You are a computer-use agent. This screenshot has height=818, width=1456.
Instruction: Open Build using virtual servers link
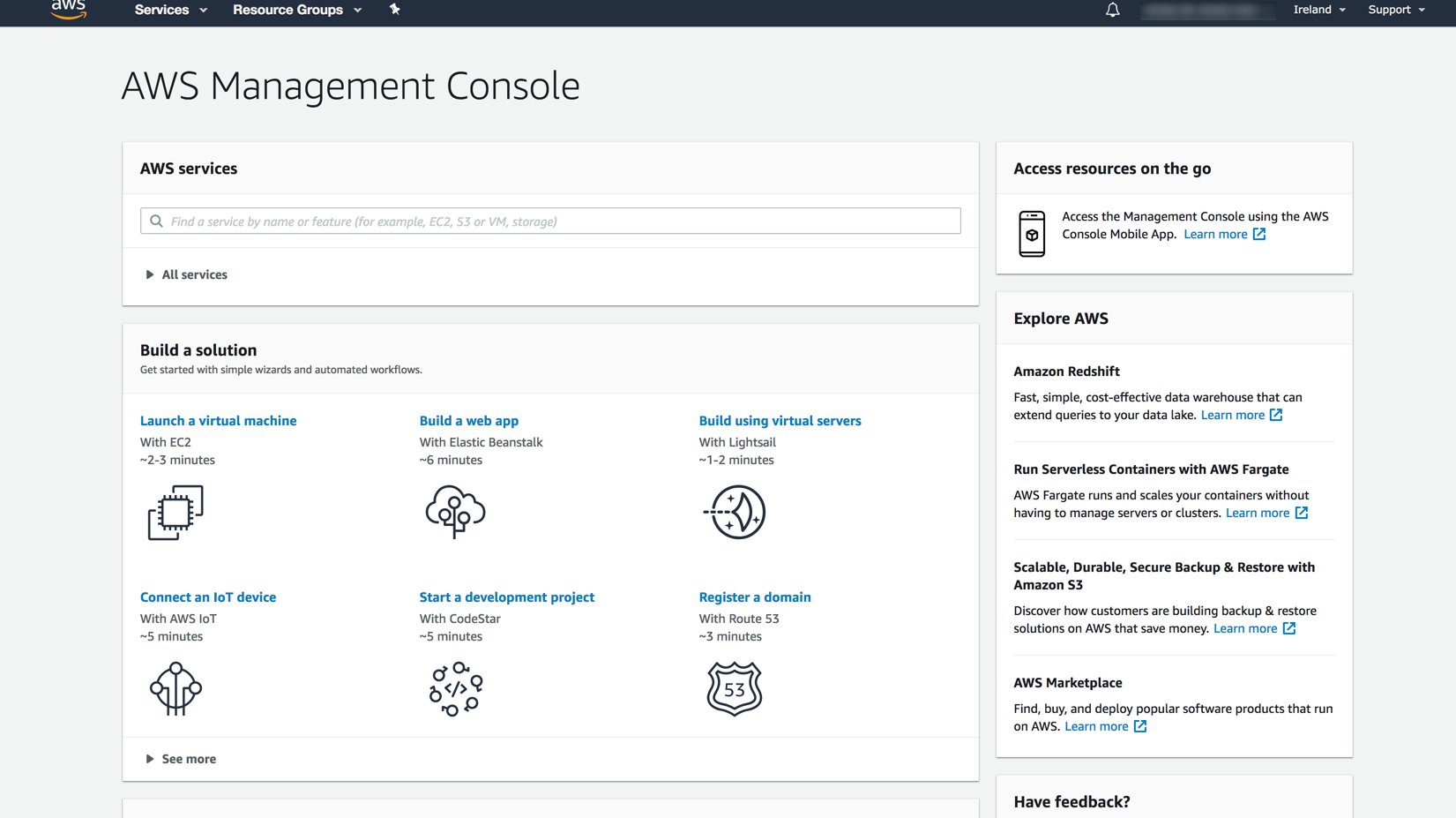[780, 421]
